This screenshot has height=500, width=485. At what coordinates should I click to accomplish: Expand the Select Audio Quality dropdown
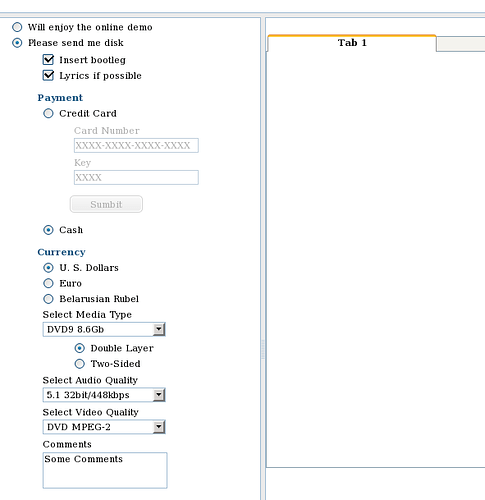pyautogui.click(x=104, y=395)
